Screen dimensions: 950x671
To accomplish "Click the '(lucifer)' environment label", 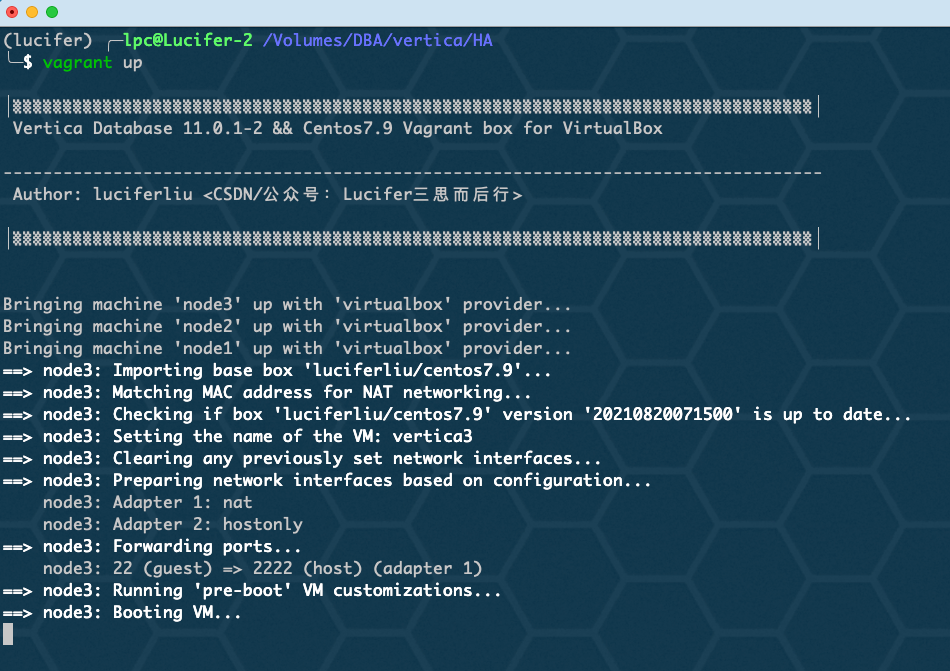I will [48, 41].
